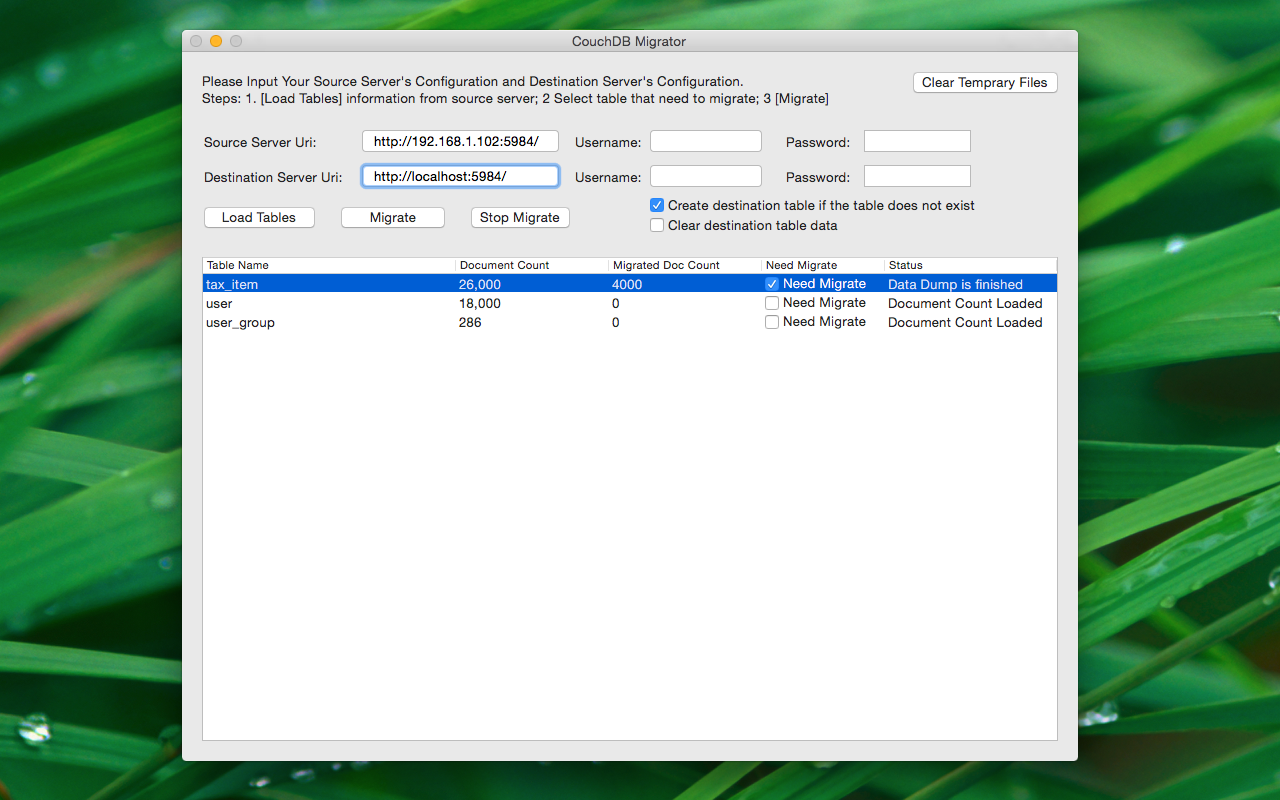
Task: Check Need Migrate for user row
Action: (772, 303)
